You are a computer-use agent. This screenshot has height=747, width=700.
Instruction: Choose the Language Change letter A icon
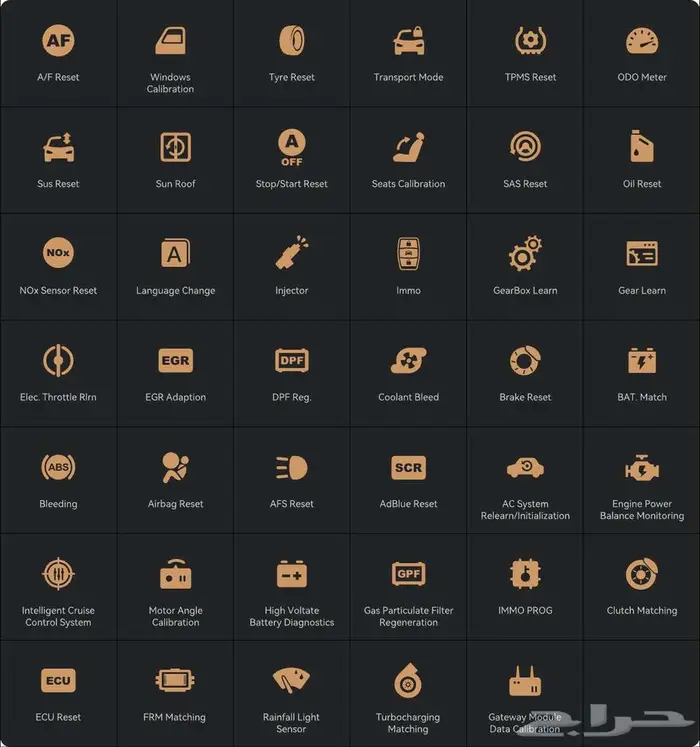click(175, 253)
